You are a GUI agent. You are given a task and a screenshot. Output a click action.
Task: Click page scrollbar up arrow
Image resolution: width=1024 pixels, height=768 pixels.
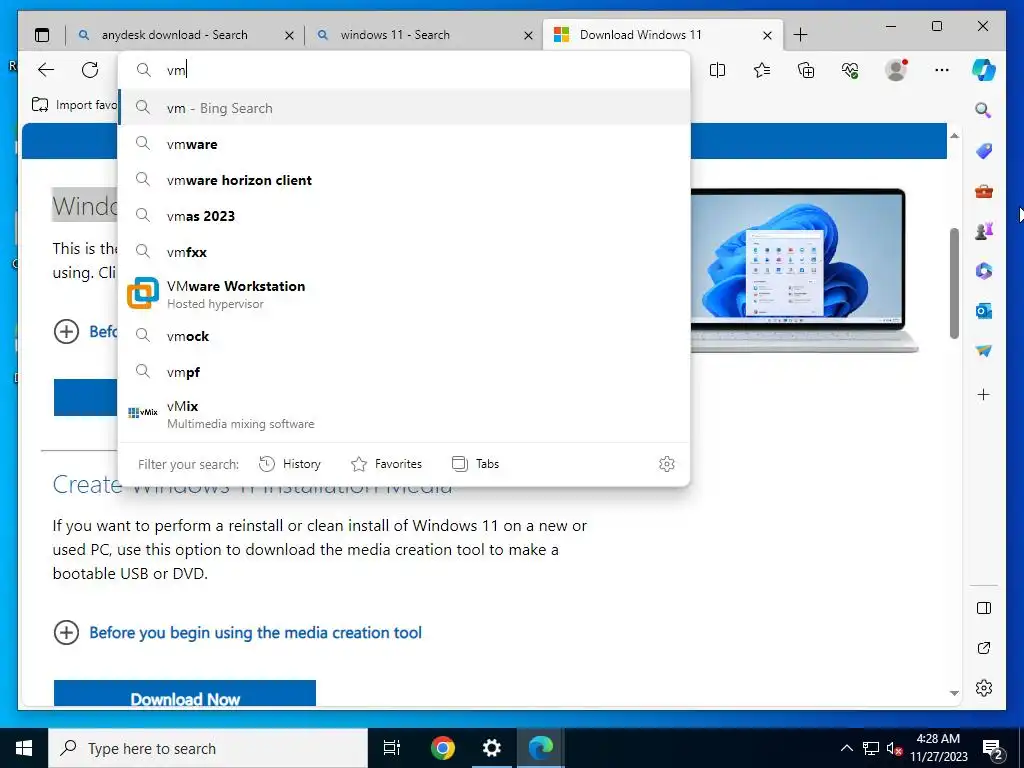[x=954, y=136]
